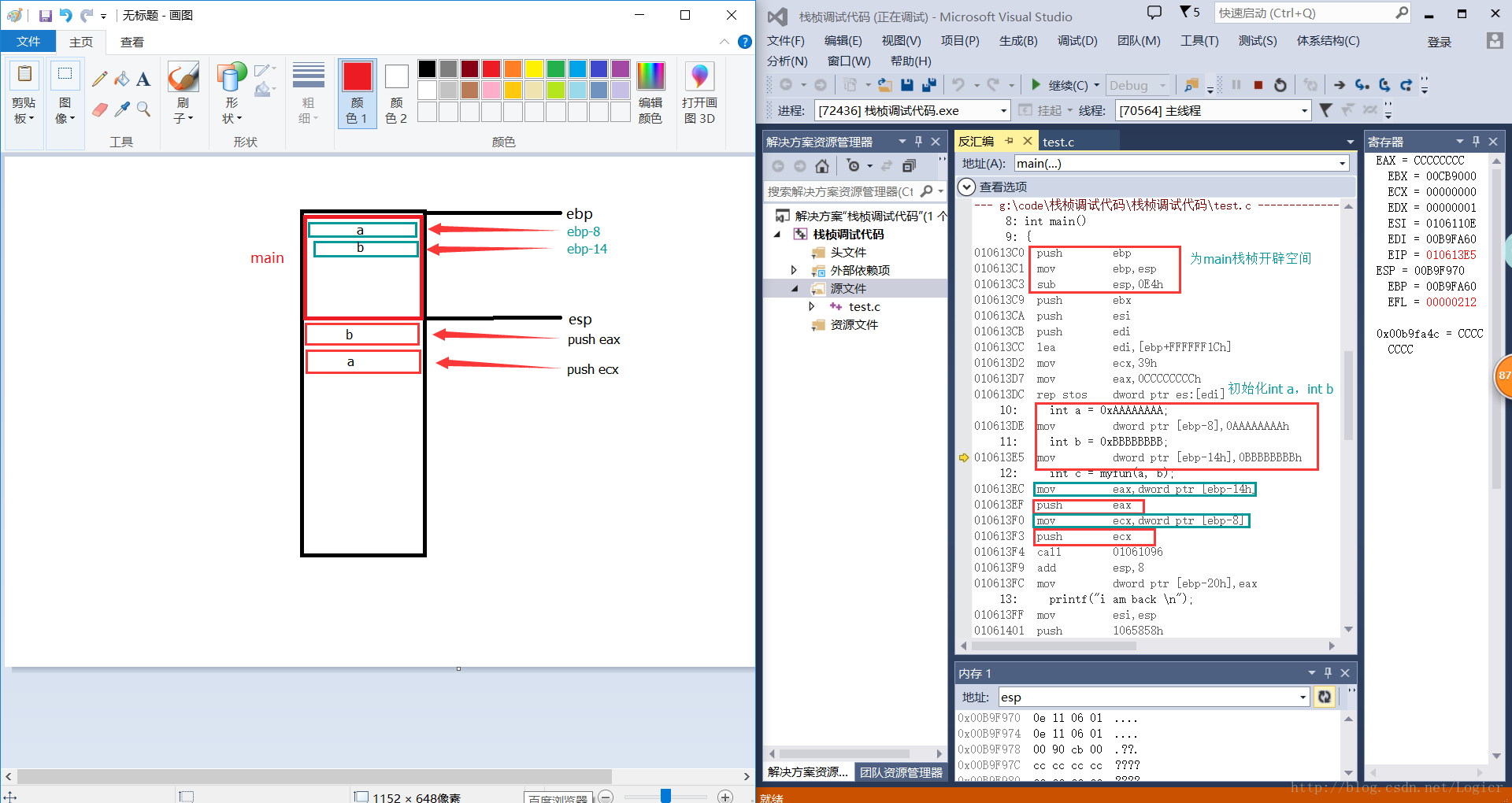Open the Thread dropdown showing main thread
1512x803 pixels.
tap(1304, 111)
